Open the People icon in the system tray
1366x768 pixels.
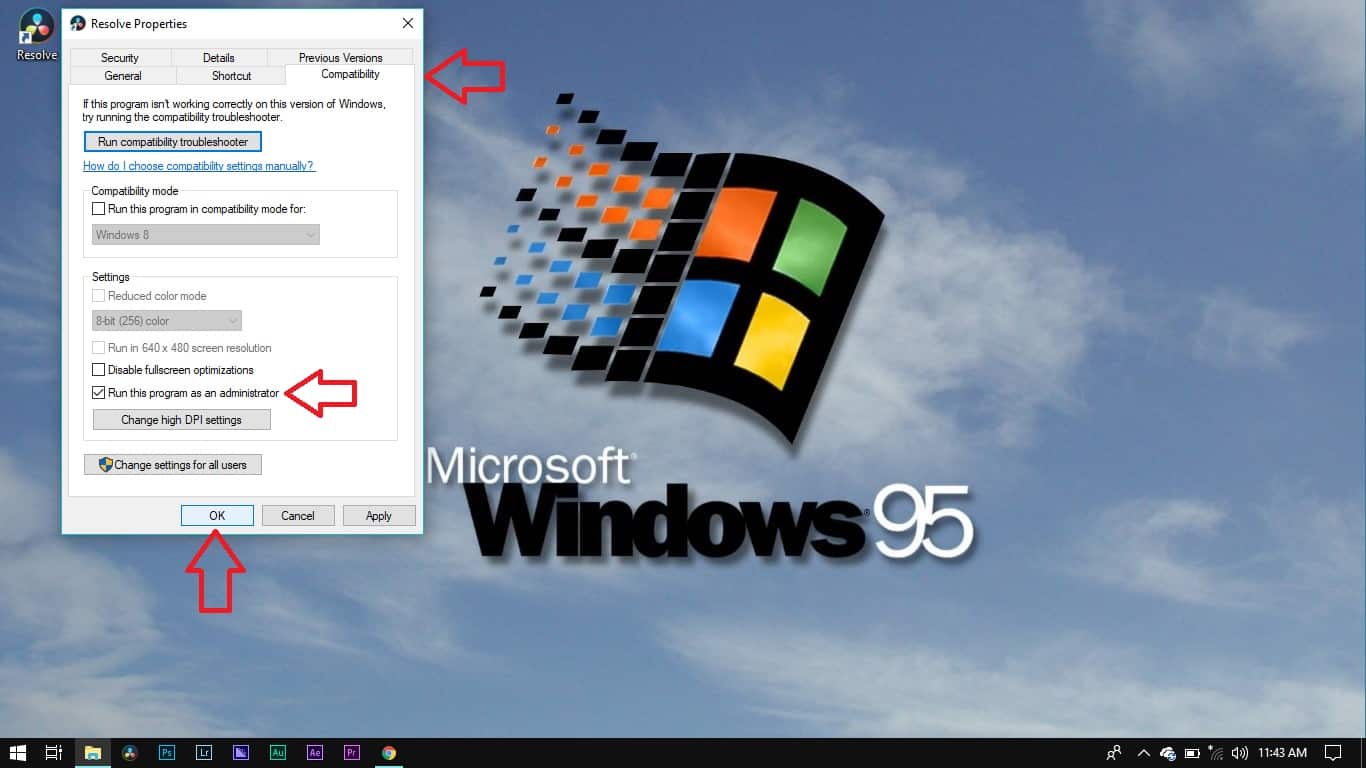[1114, 753]
